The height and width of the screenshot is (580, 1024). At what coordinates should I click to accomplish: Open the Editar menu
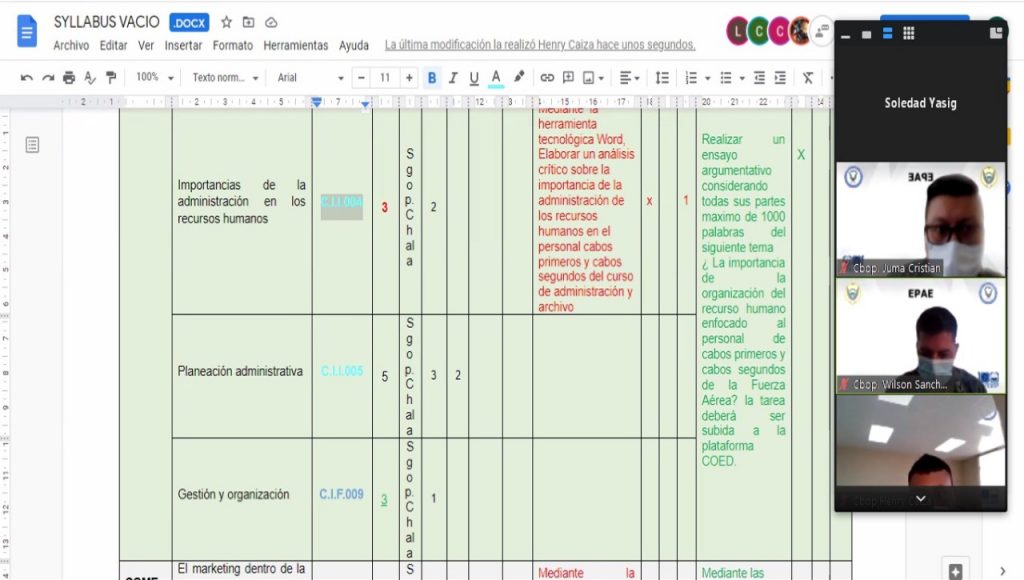(x=114, y=45)
